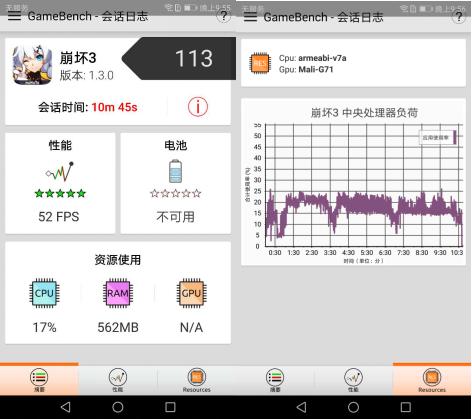Image resolution: width=472 pixels, height=419 pixels.
Task: Tap the 资源使用 section heading
Action: [x=118, y=260]
